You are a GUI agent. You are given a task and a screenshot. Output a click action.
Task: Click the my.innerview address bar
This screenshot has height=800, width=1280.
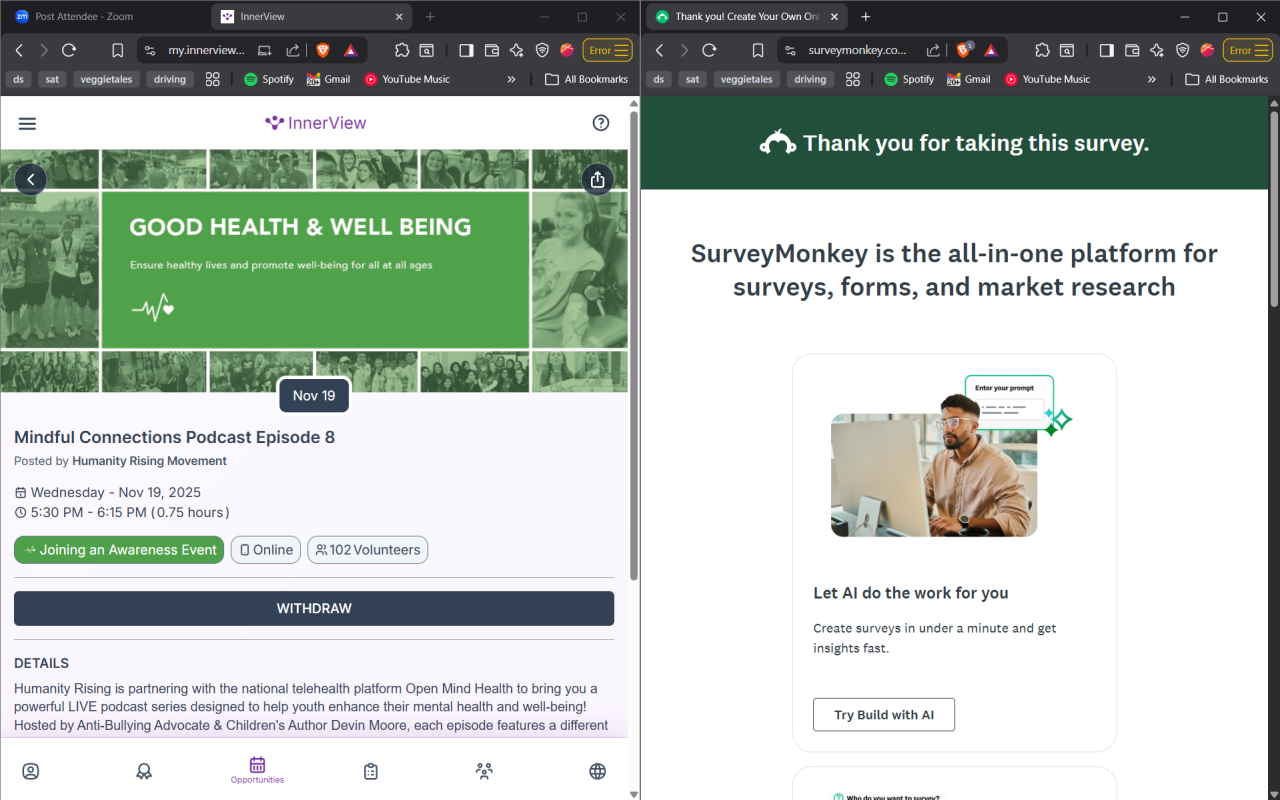(x=206, y=50)
